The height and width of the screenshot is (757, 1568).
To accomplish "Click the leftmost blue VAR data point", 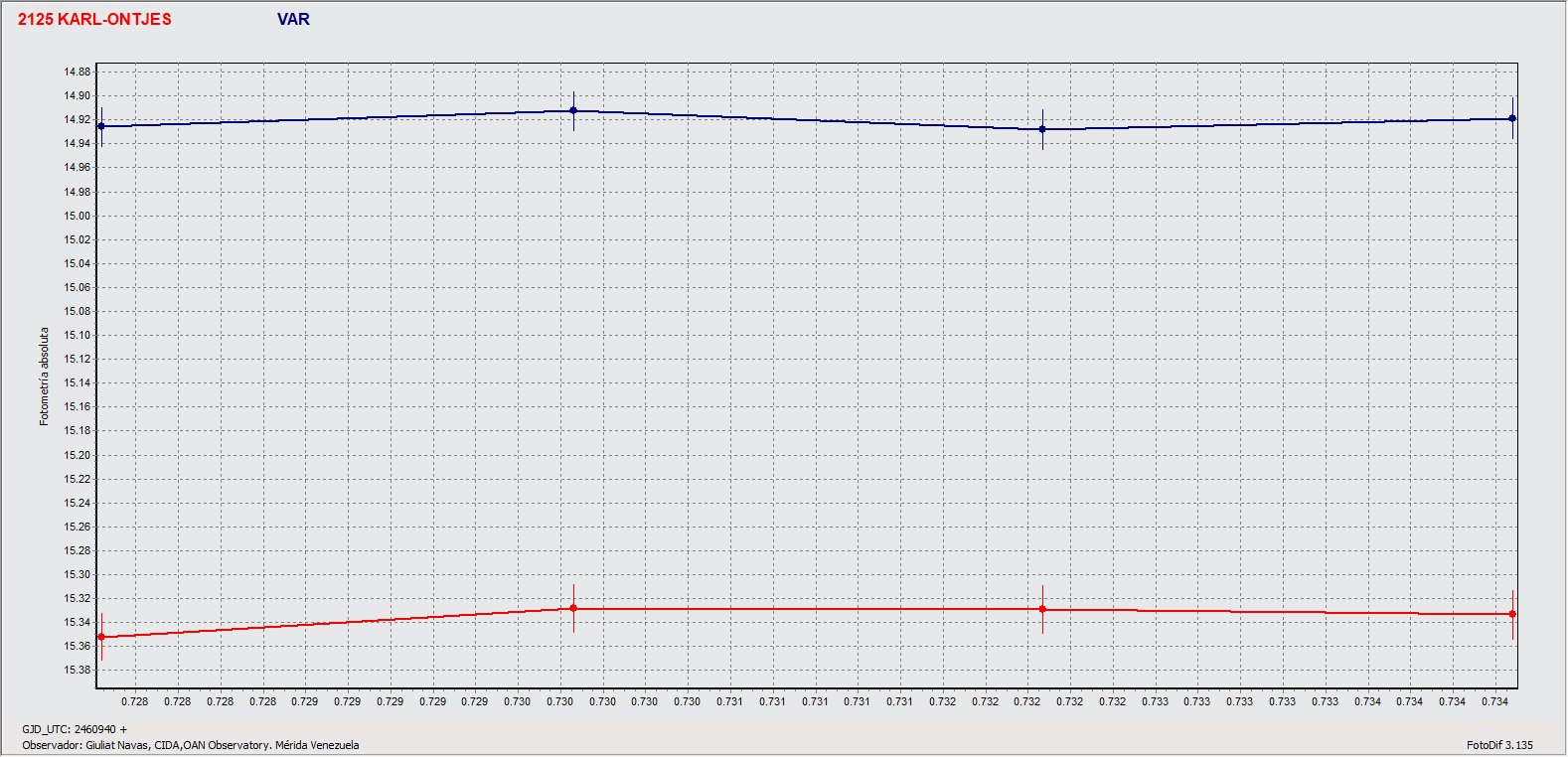I will [101, 126].
